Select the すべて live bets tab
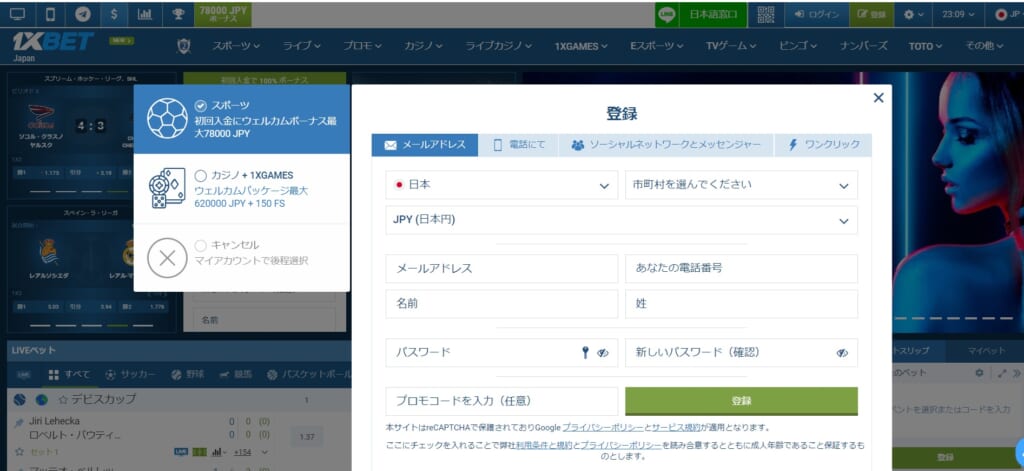The height and width of the screenshot is (471, 1024). click(x=69, y=375)
